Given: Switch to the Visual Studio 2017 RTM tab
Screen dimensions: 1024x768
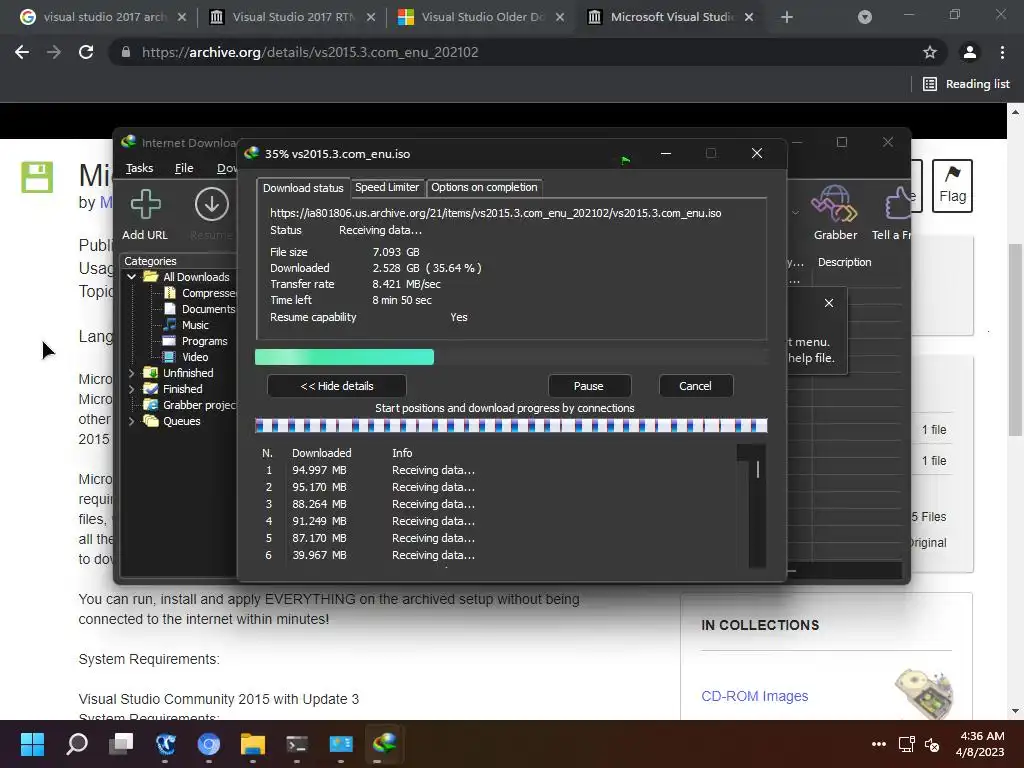Looking at the screenshot, I should 293,17.
